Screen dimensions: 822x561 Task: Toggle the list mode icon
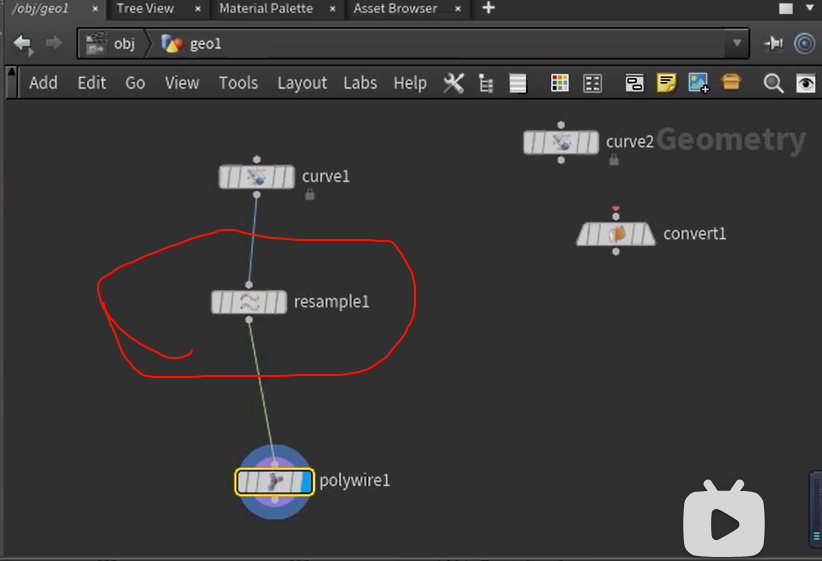(x=517, y=83)
